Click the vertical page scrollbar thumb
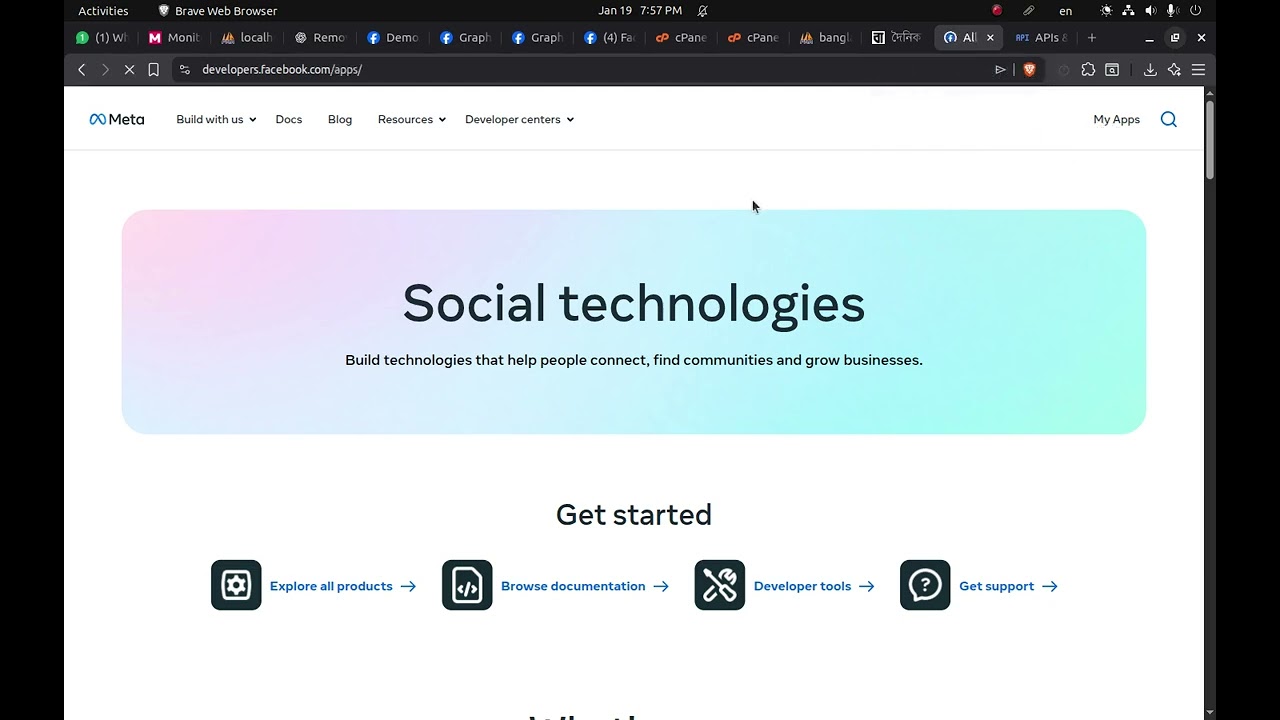This screenshot has width=1280, height=720. (1210, 140)
